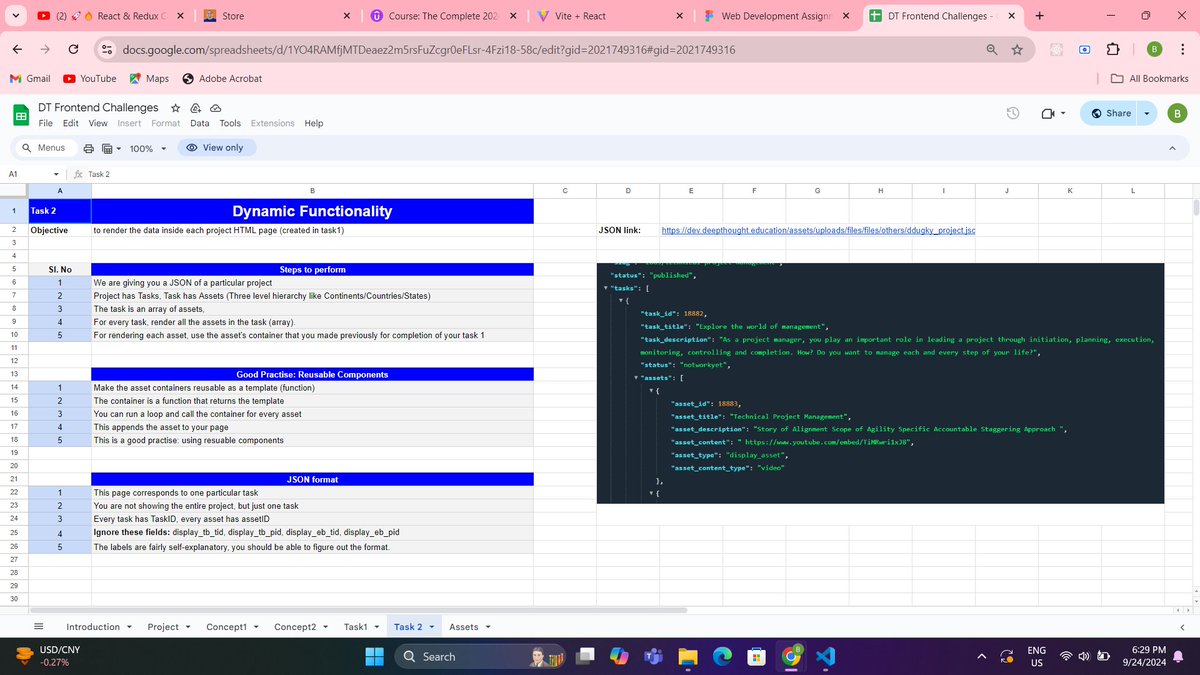Screen dimensions: 1200x675
Task: Click the Meet video camera icon
Action: point(1047,113)
